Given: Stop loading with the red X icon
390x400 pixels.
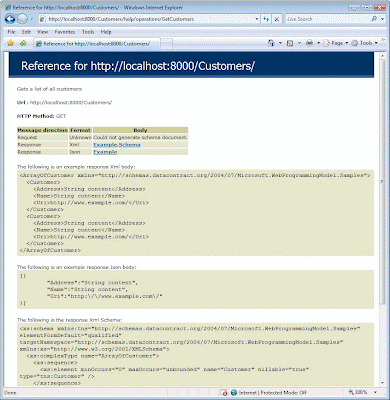Looking at the screenshot, I should pos(277,19).
